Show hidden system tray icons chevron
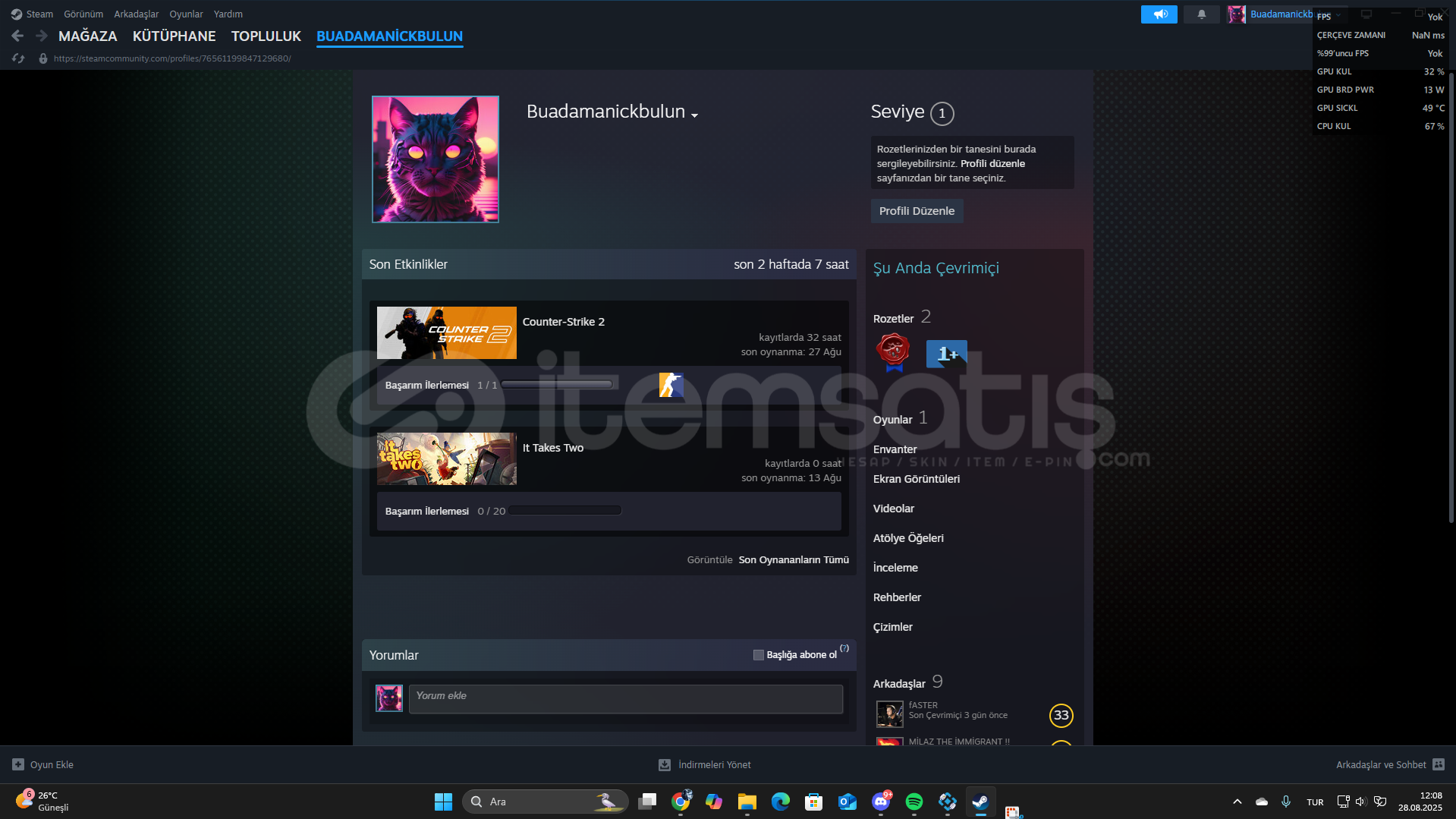The width and height of the screenshot is (1456, 819). pyautogui.click(x=1237, y=802)
